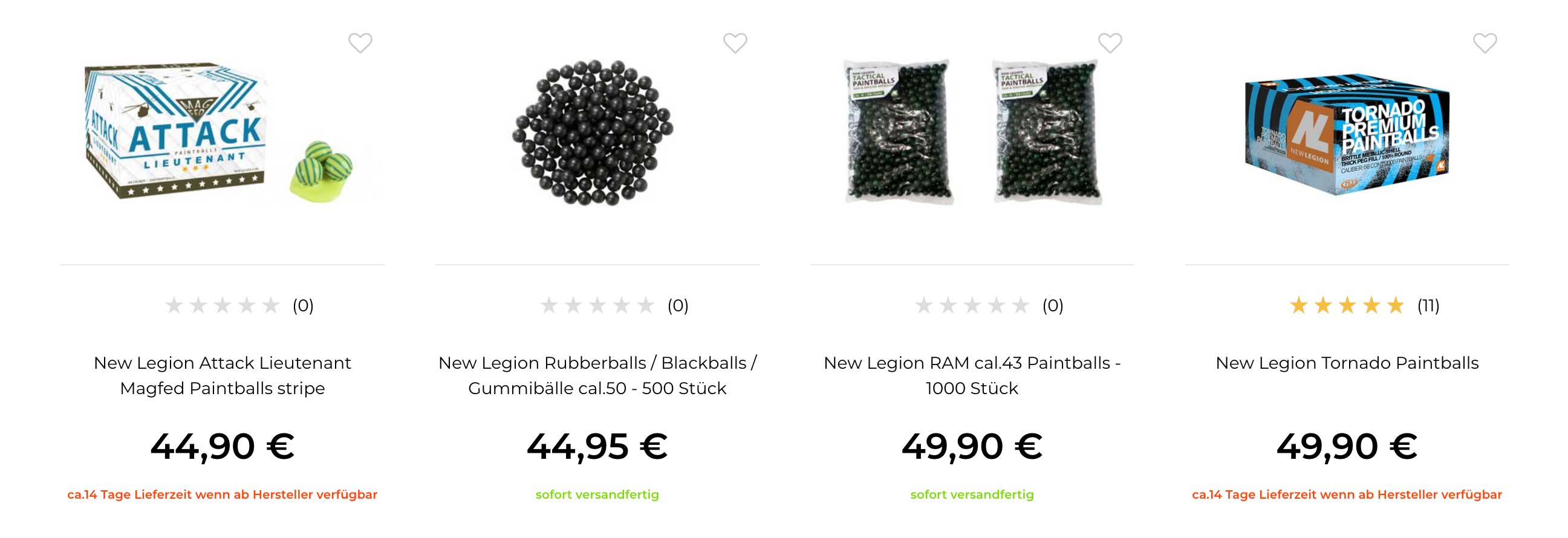Click the heart icon on RAM cal.43 Paintballs
1568x538 pixels.
click(x=1110, y=43)
